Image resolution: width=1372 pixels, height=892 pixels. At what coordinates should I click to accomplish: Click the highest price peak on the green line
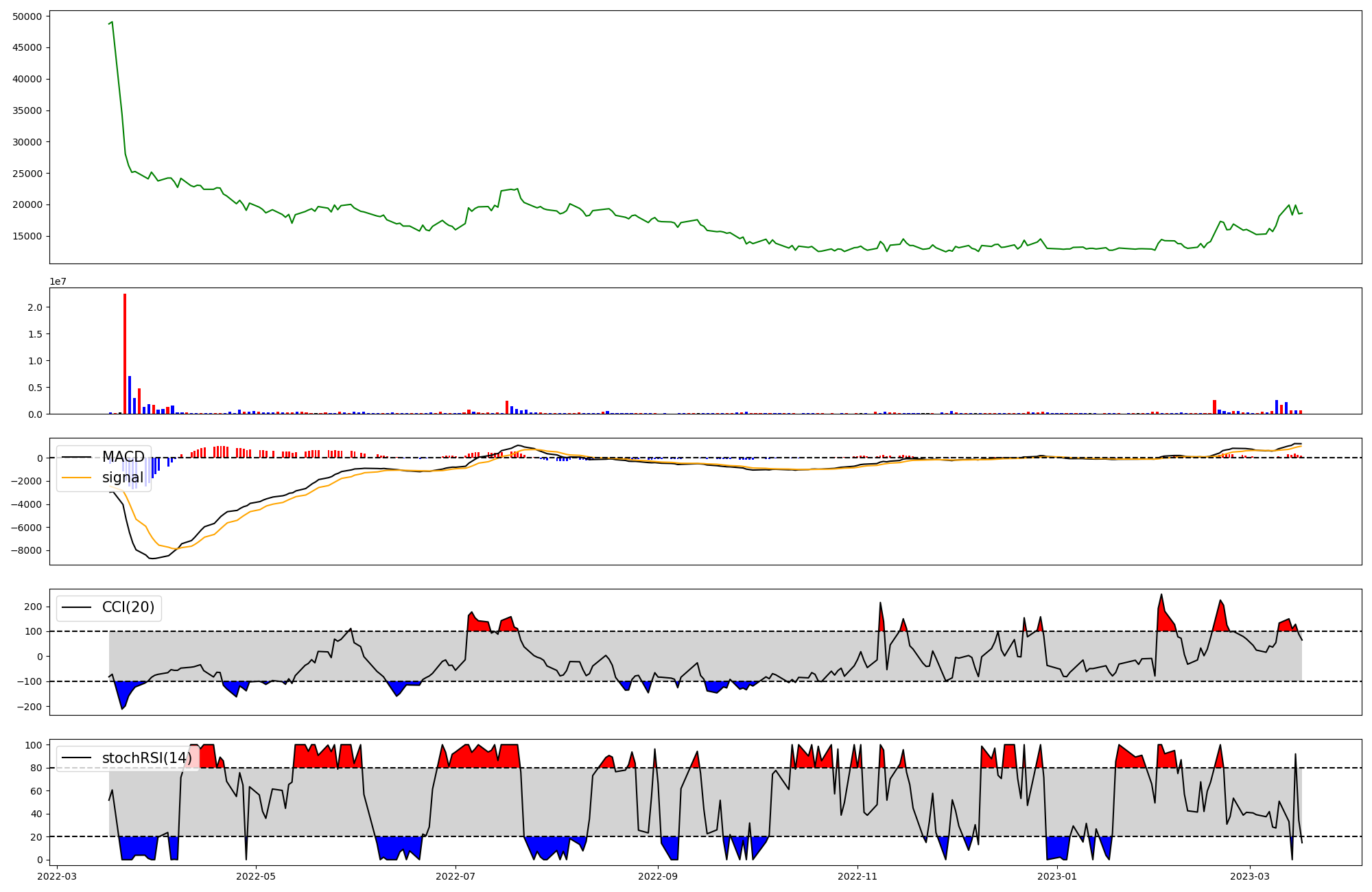tap(112, 22)
